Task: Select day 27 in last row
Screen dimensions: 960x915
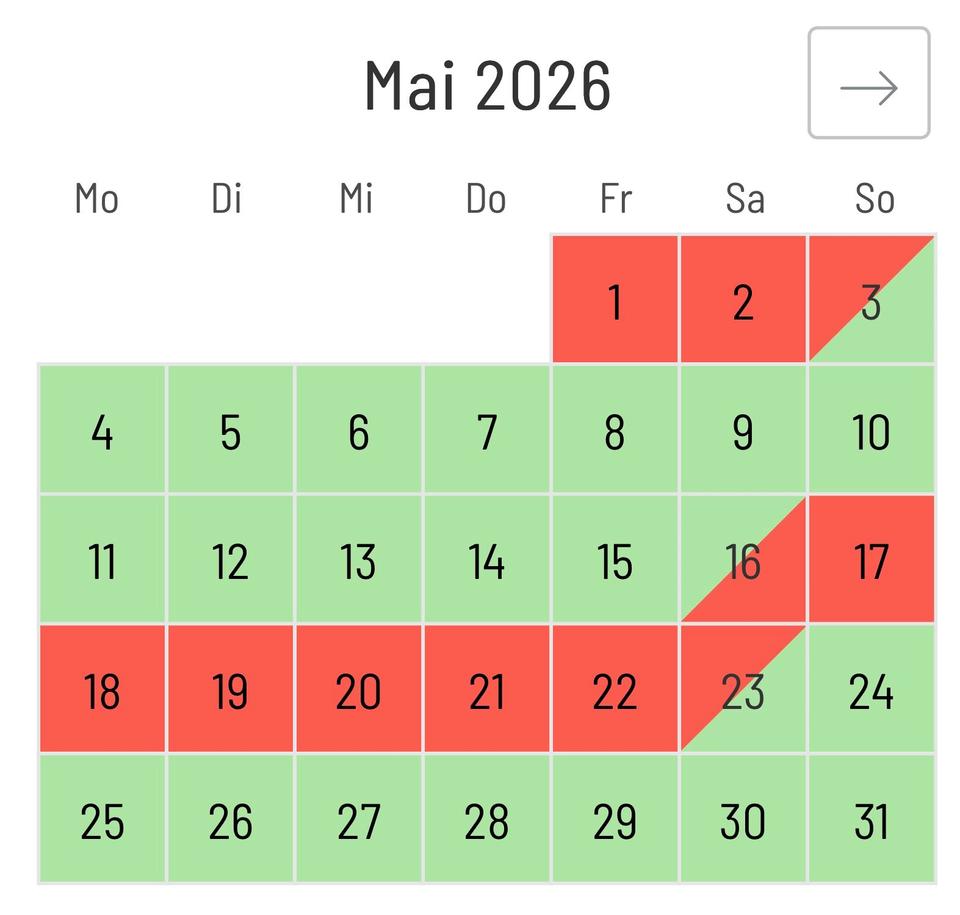Action: pyautogui.click(x=358, y=819)
